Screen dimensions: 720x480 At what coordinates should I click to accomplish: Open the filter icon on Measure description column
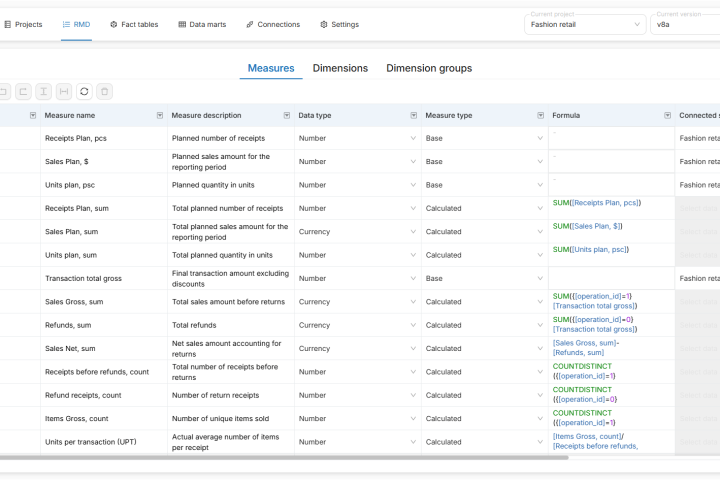point(286,115)
